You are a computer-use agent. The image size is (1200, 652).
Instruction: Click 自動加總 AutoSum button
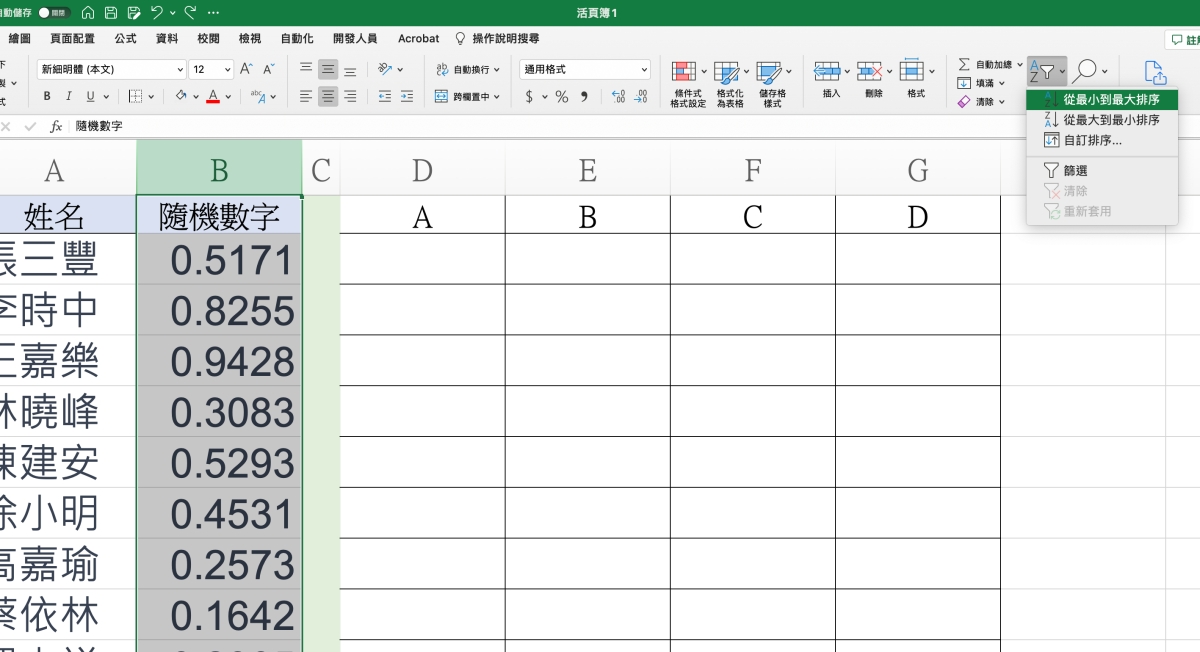pyautogui.click(x=990, y=64)
